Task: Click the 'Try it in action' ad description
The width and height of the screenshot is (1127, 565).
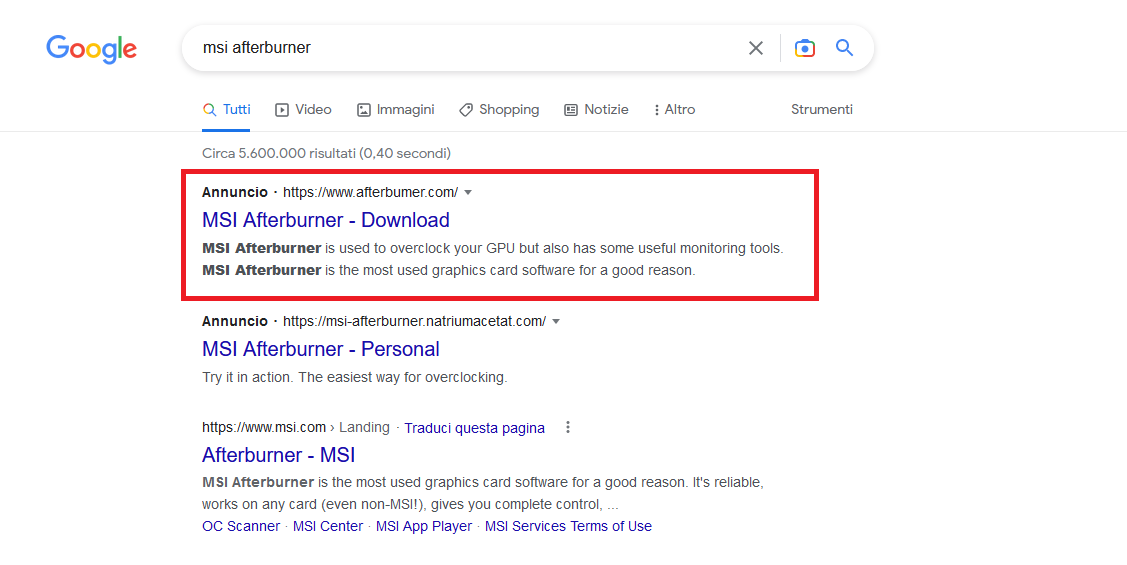Action: [x=354, y=377]
